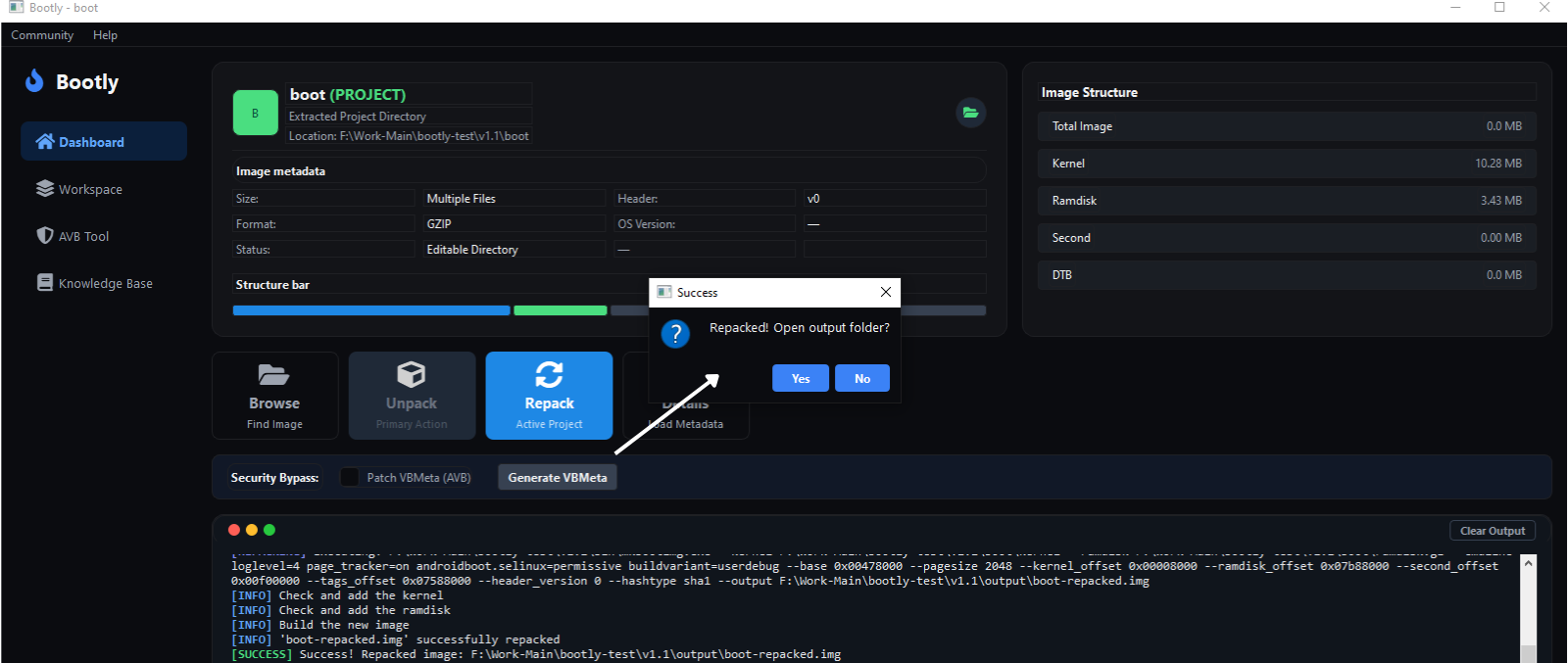Click No in the Success dialog
Image resolution: width=1568 pixels, height=663 pixels.
(x=862, y=378)
